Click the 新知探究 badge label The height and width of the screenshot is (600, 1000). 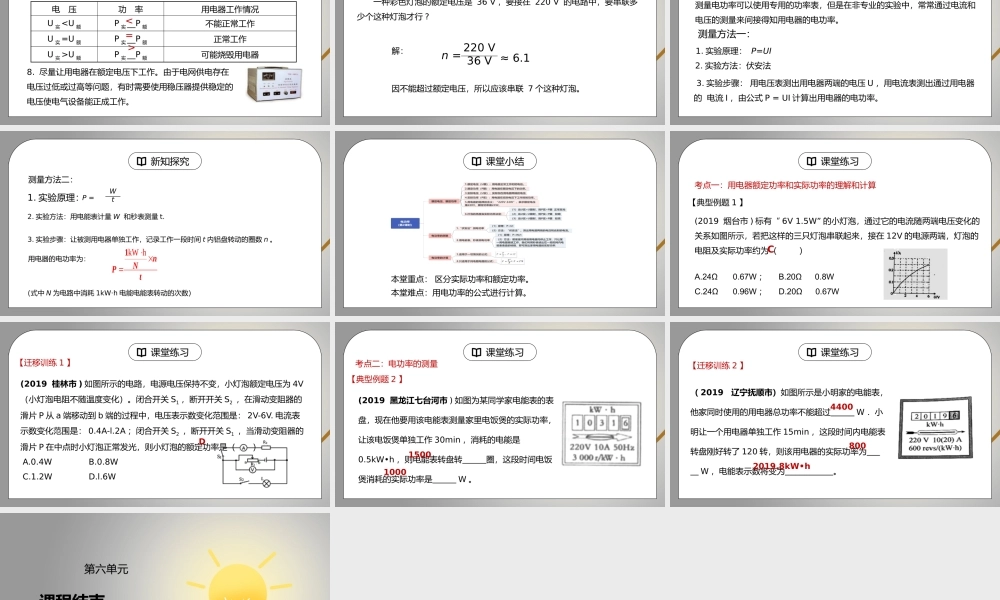[x=170, y=162]
